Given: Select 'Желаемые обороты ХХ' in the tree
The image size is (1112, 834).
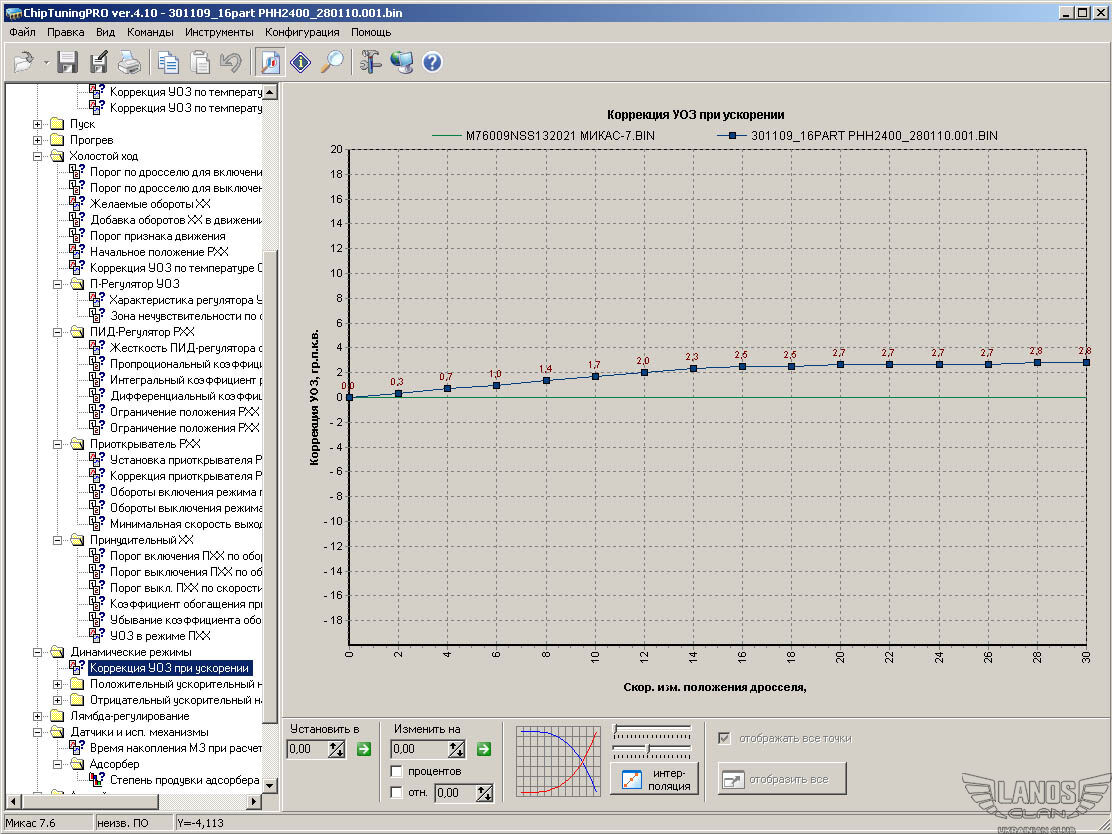Looking at the screenshot, I should tap(150, 204).
